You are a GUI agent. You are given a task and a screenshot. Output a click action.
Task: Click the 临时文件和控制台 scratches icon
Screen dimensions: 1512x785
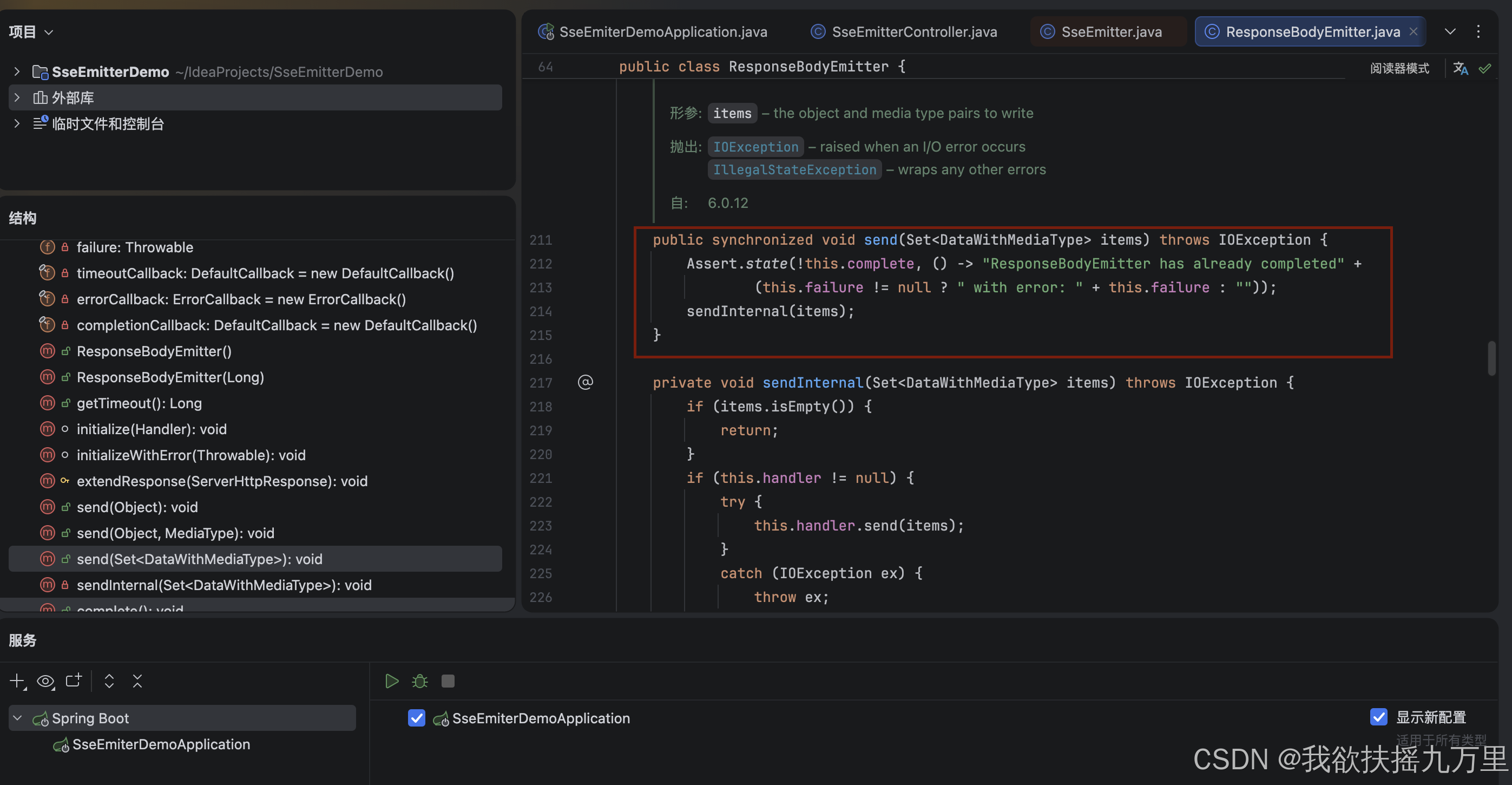40,123
